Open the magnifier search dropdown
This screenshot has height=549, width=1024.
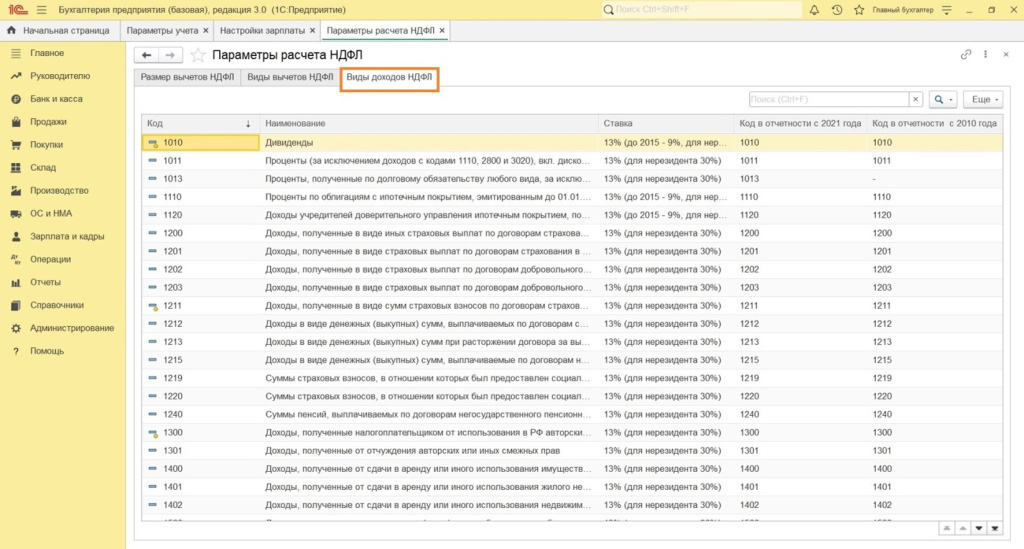click(943, 100)
